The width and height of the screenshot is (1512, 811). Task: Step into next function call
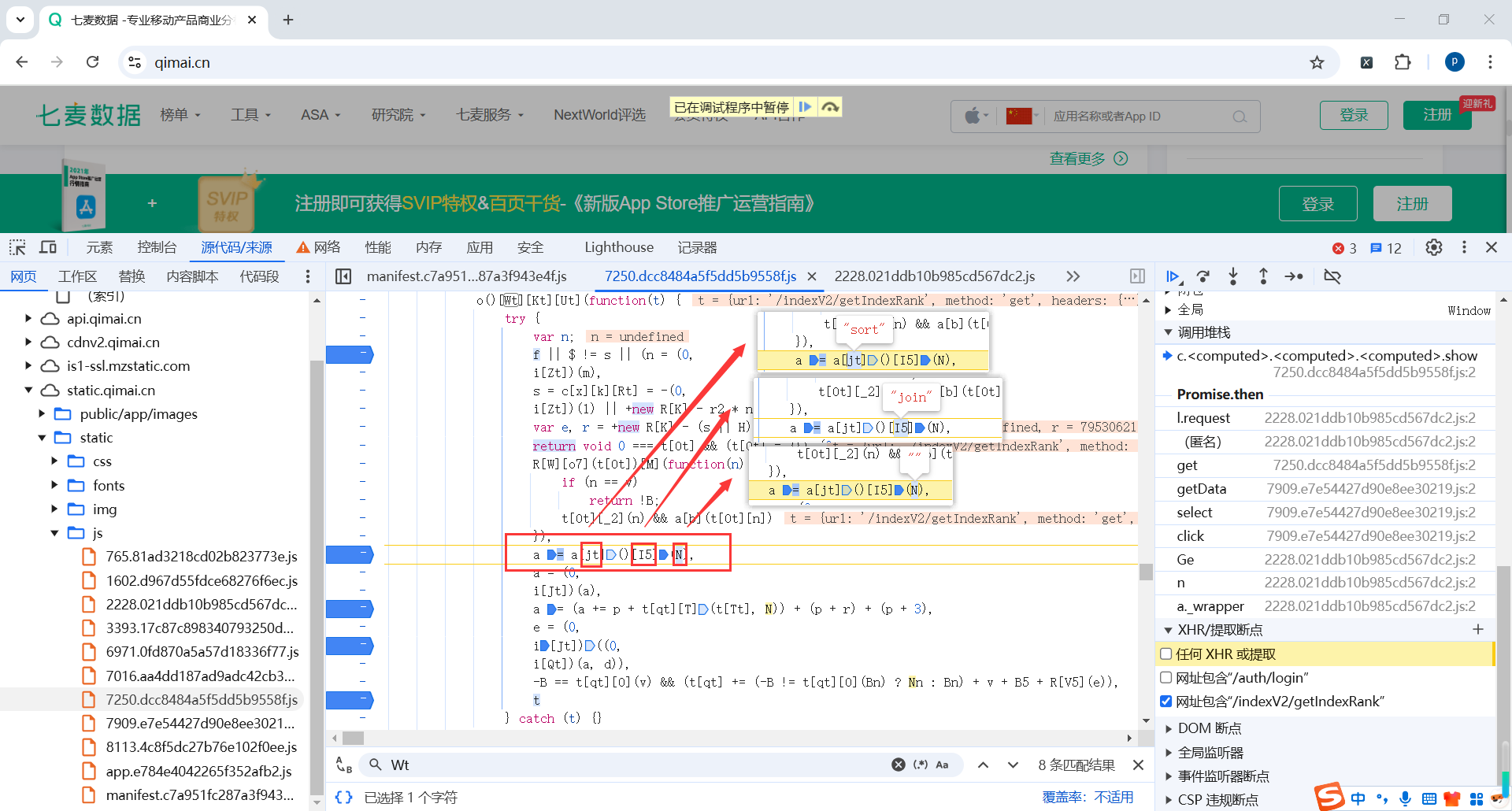[x=1232, y=276]
